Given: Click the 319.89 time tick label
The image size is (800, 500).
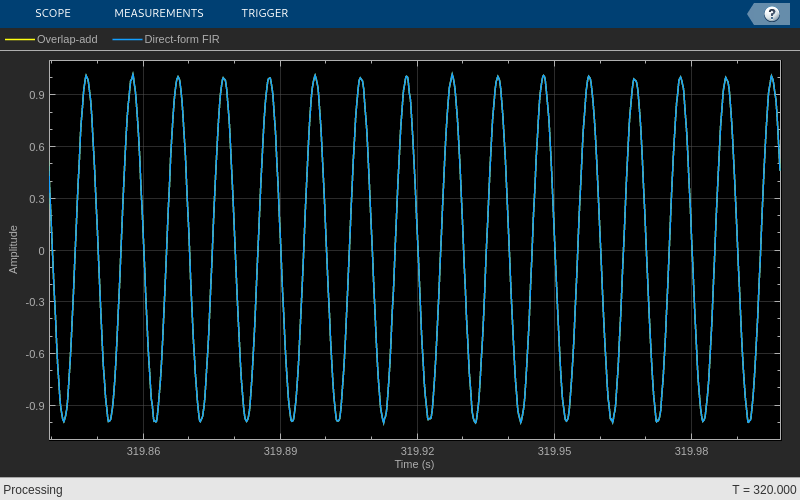Looking at the screenshot, I should (x=280, y=452).
